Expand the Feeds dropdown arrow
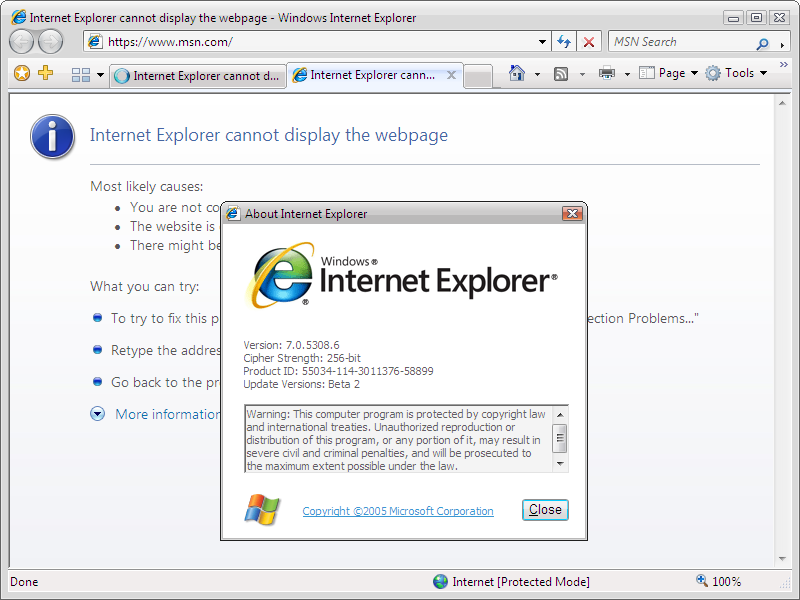Image resolution: width=800 pixels, height=600 pixels. [x=582, y=74]
